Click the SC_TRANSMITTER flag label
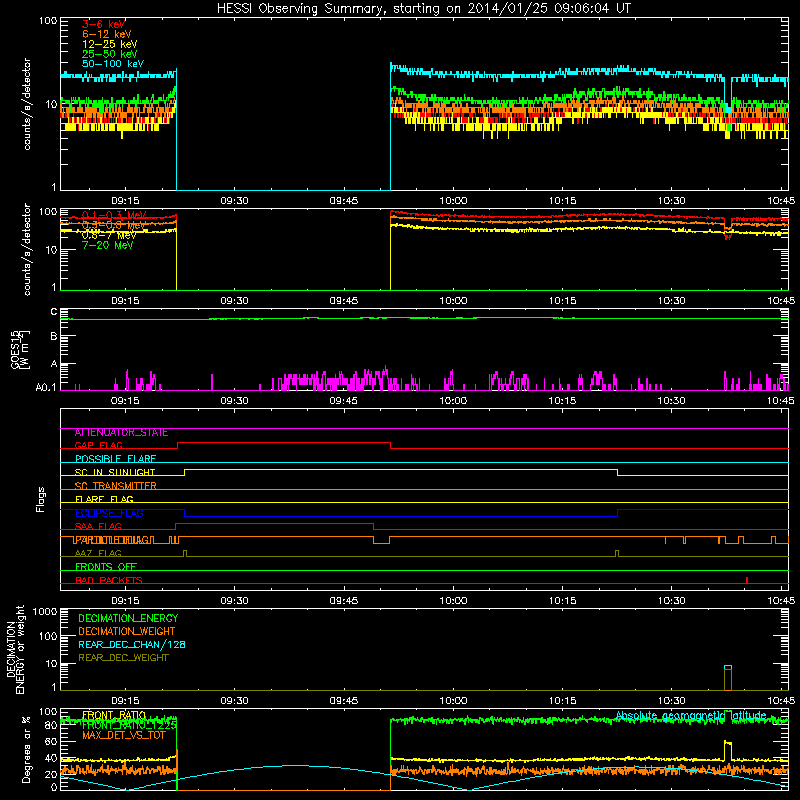This screenshot has height=800, width=800. tap(115, 486)
